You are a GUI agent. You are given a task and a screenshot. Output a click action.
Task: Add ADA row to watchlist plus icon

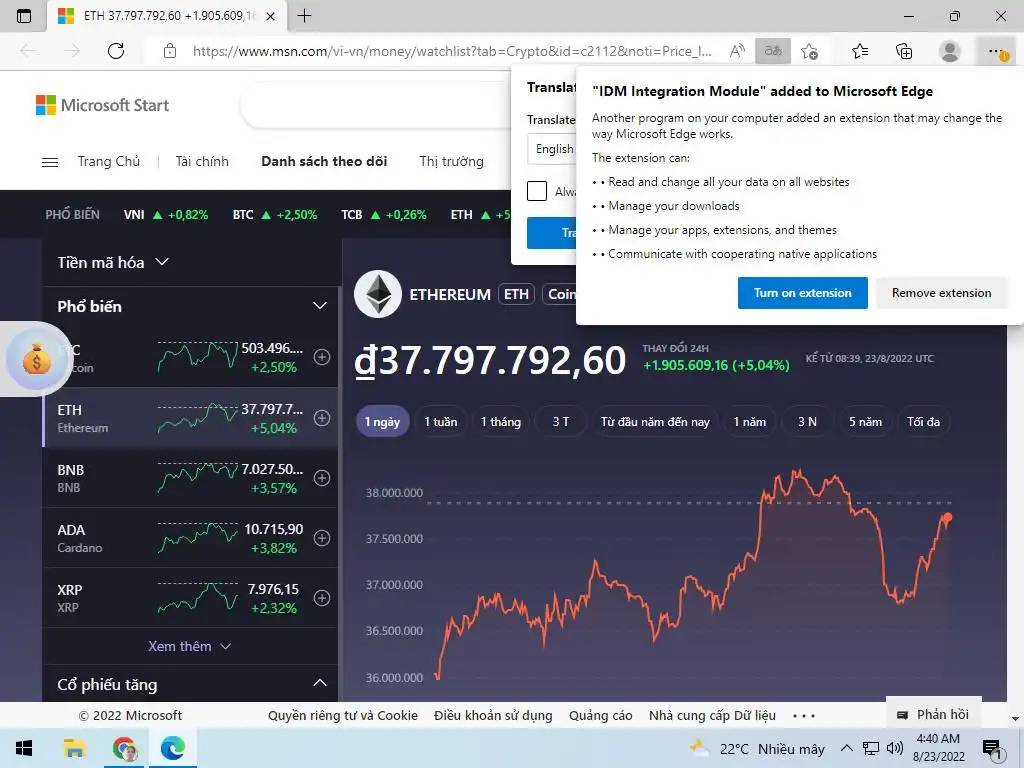322,538
